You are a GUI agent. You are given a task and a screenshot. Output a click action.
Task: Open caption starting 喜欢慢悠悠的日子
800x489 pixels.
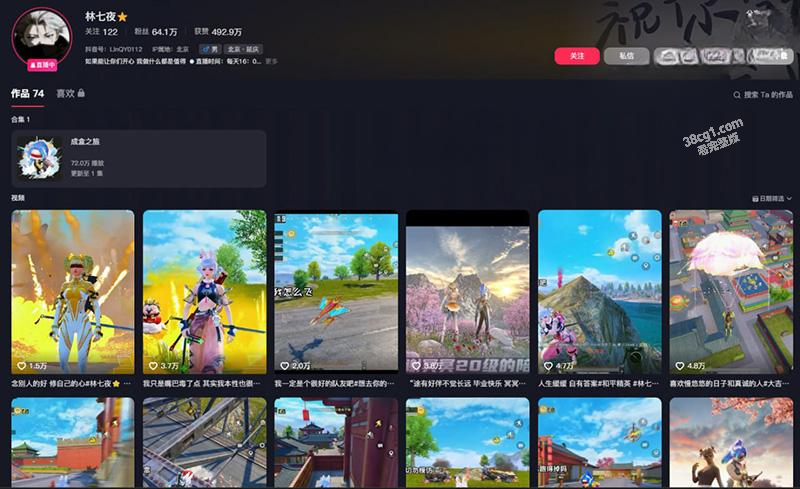[x=730, y=383]
